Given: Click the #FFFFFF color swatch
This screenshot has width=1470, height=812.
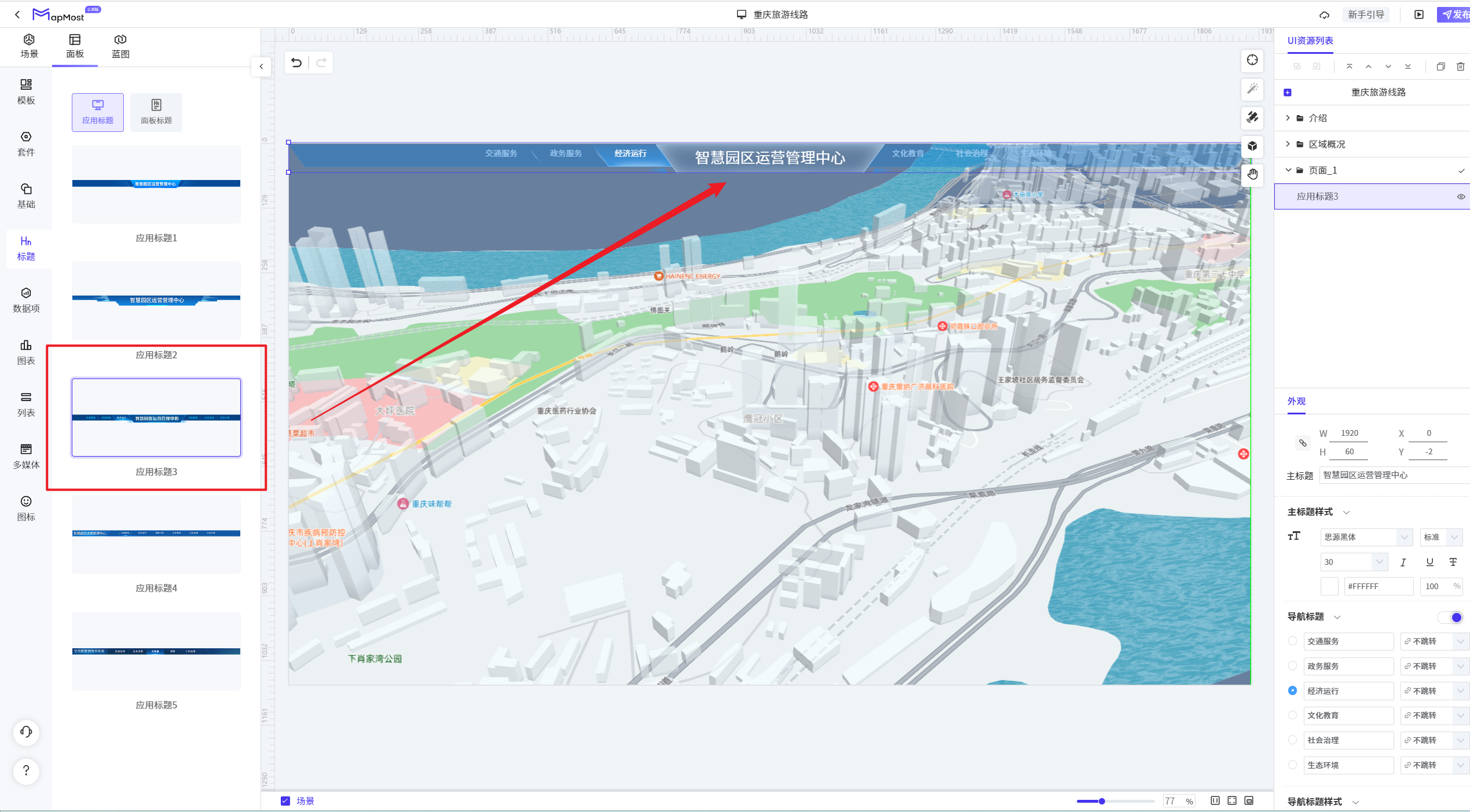Looking at the screenshot, I should pyautogui.click(x=1329, y=586).
